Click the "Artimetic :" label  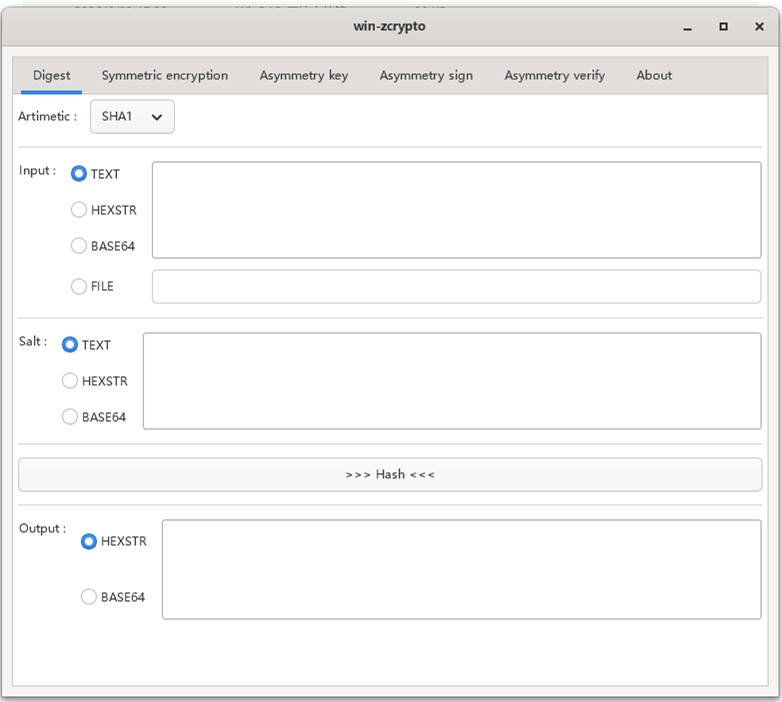(x=47, y=116)
